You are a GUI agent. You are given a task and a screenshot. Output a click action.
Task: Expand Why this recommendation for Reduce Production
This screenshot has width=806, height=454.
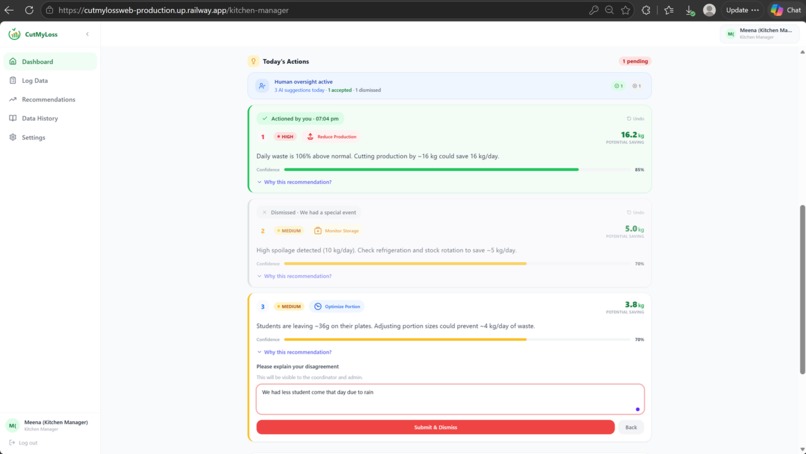[x=294, y=182]
